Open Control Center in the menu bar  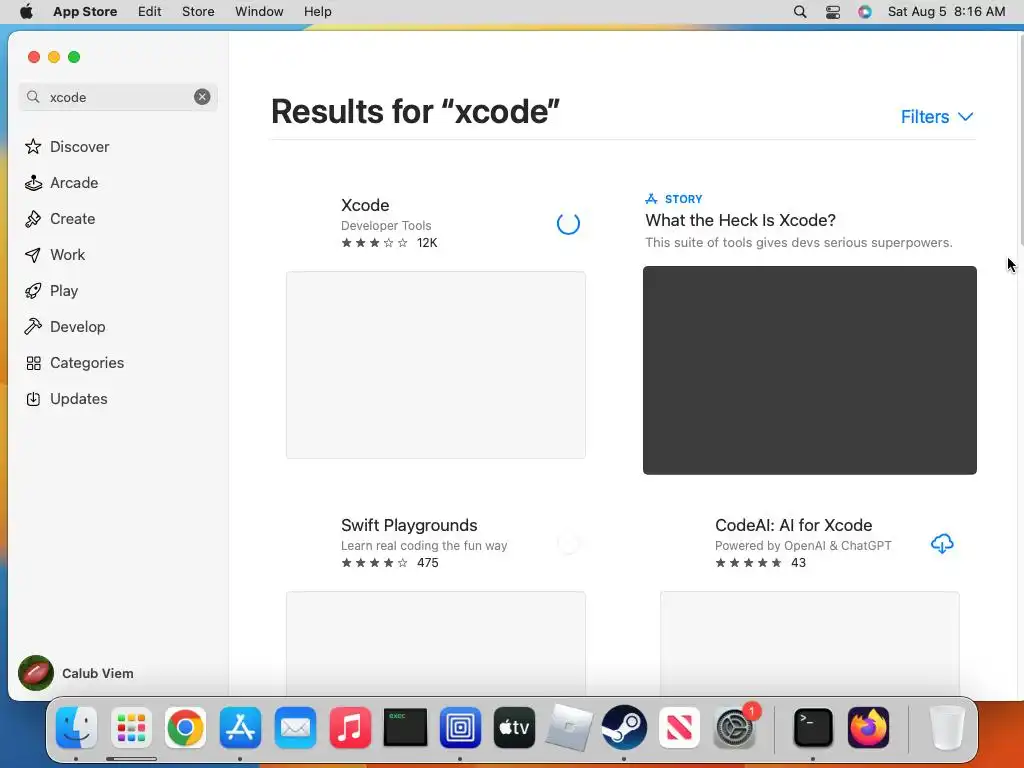point(833,12)
